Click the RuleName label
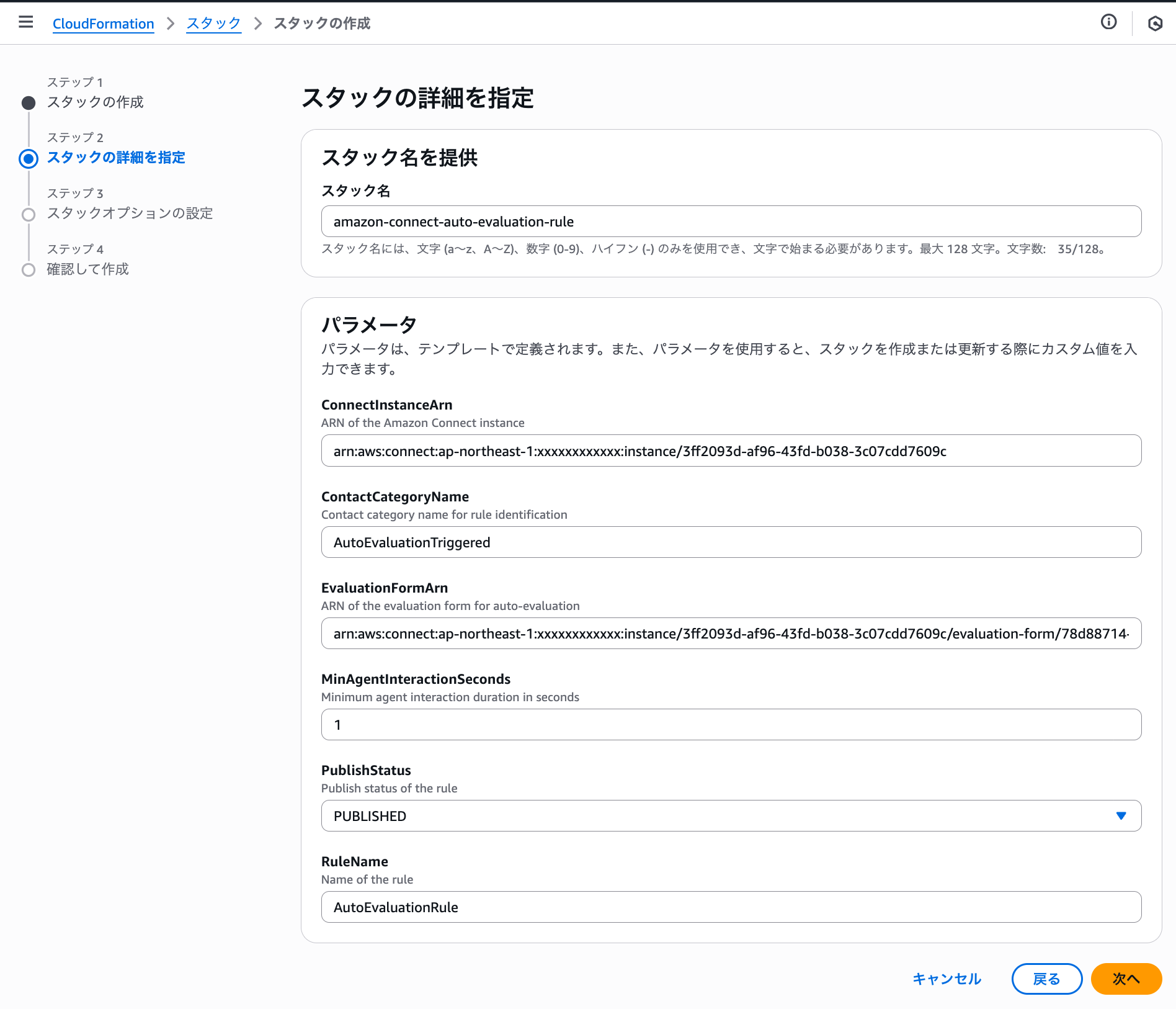Viewport: 1176px width, 1009px height. pos(355,862)
